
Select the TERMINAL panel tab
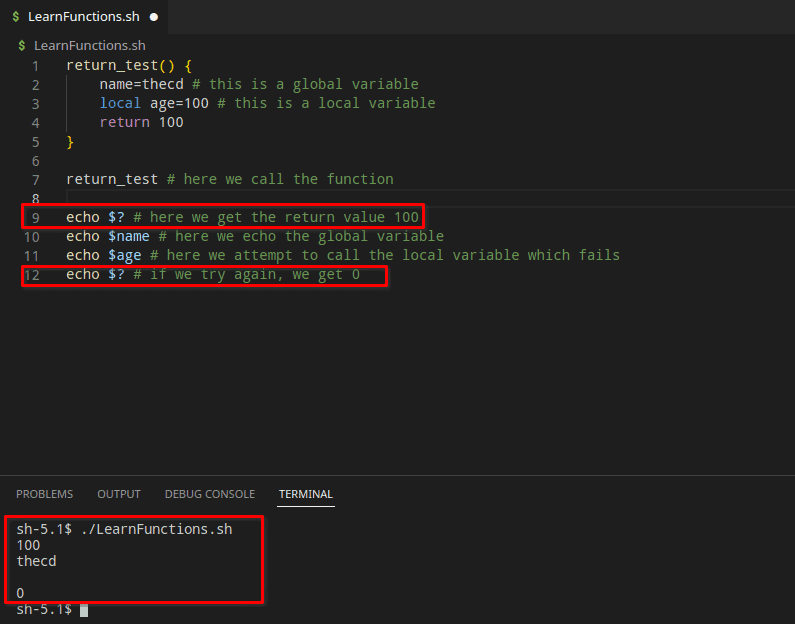(306, 494)
